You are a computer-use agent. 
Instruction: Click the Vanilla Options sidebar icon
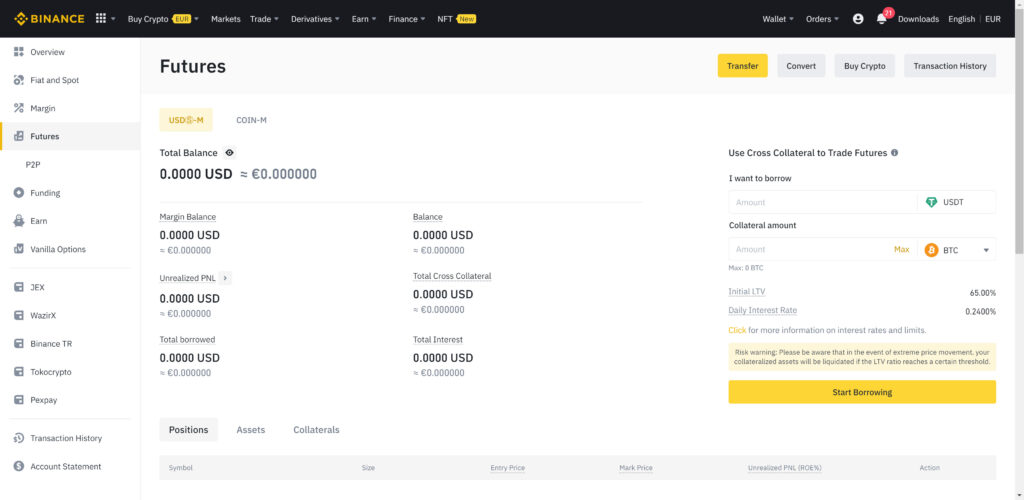pos(19,249)
